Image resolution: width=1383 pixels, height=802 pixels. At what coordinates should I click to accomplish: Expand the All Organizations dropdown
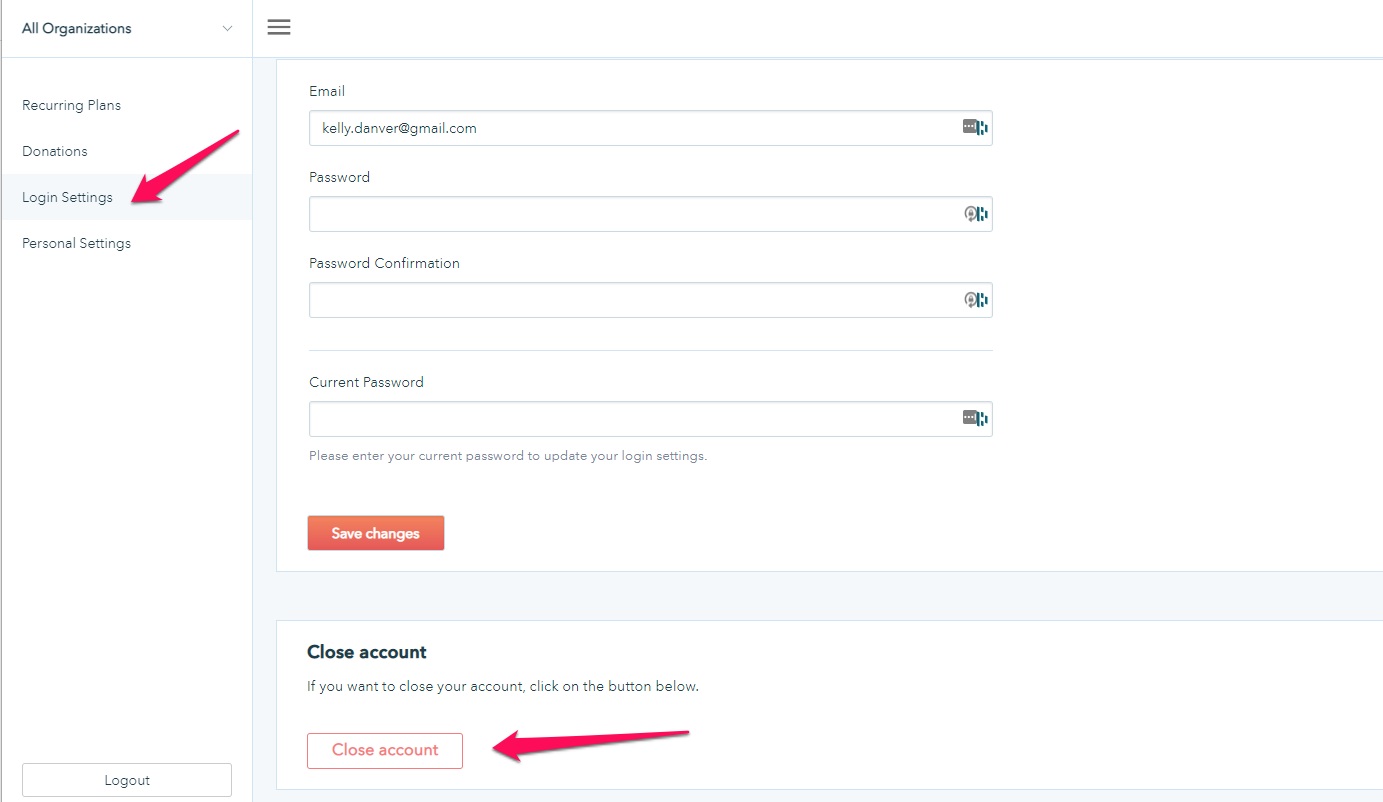pos(126,28)
